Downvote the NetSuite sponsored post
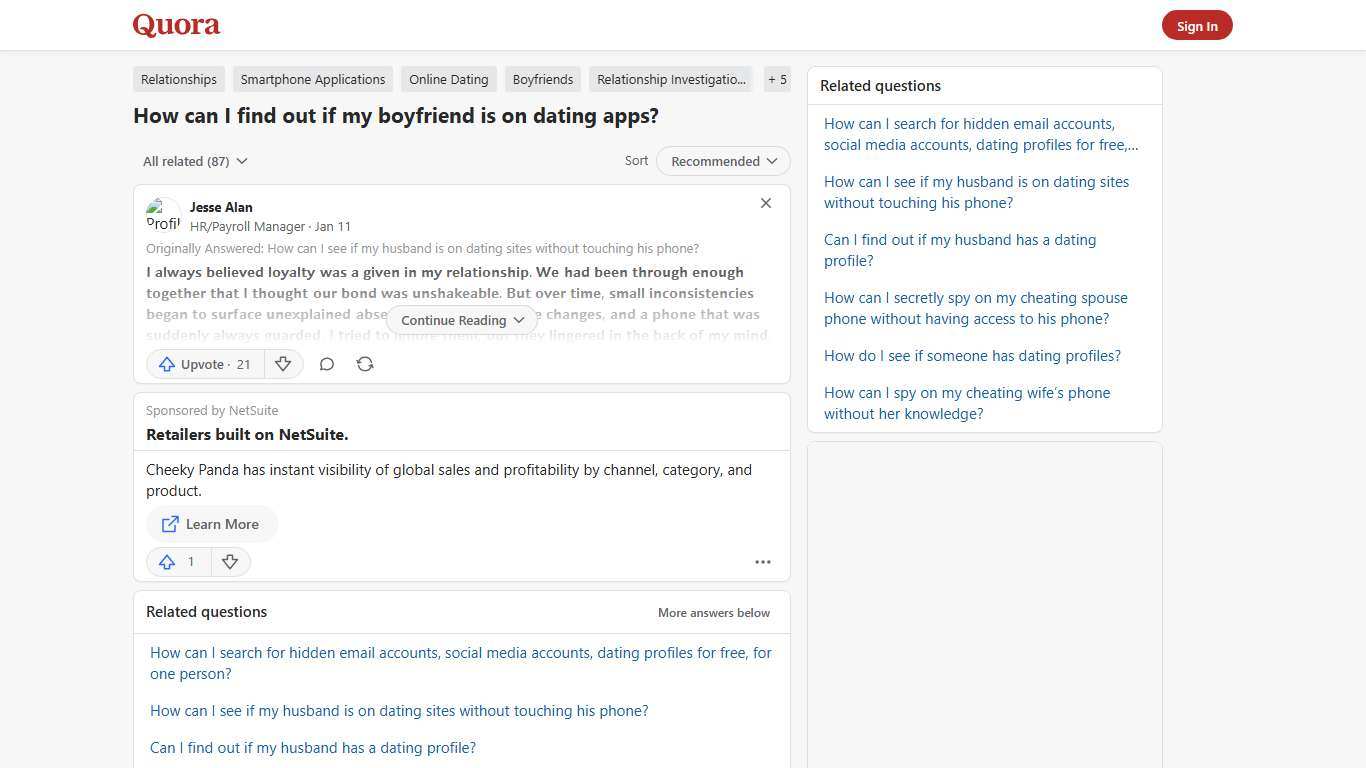 pos(230,561)
